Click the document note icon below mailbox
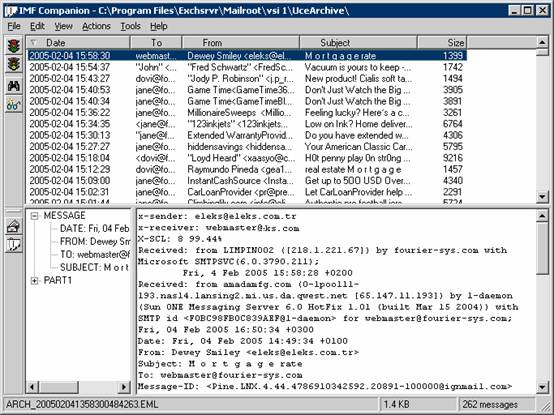 [14, 245]
